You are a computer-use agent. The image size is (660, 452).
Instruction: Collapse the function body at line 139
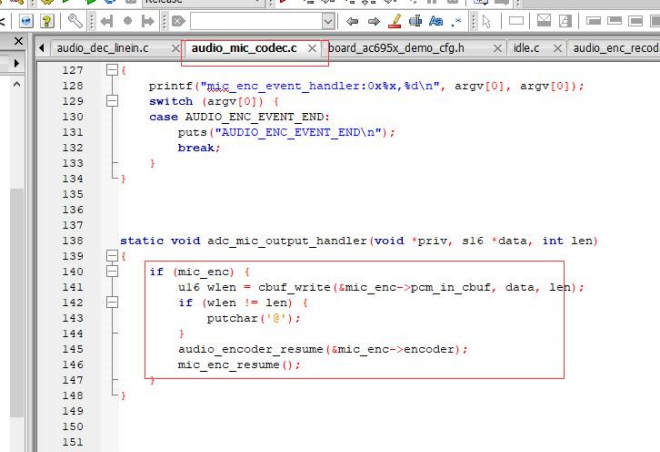point(112,256)
